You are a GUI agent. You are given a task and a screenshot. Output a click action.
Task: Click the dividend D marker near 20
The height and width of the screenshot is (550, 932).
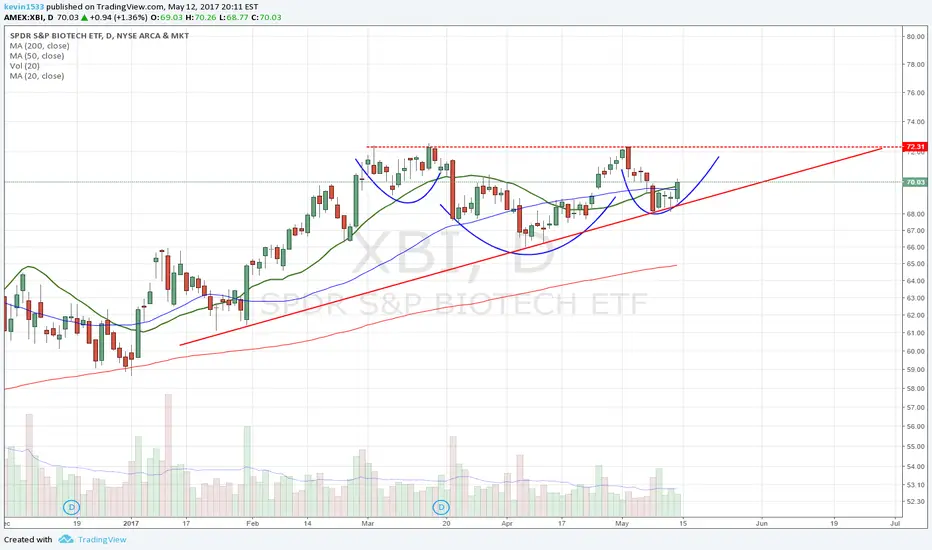(441, 507)
